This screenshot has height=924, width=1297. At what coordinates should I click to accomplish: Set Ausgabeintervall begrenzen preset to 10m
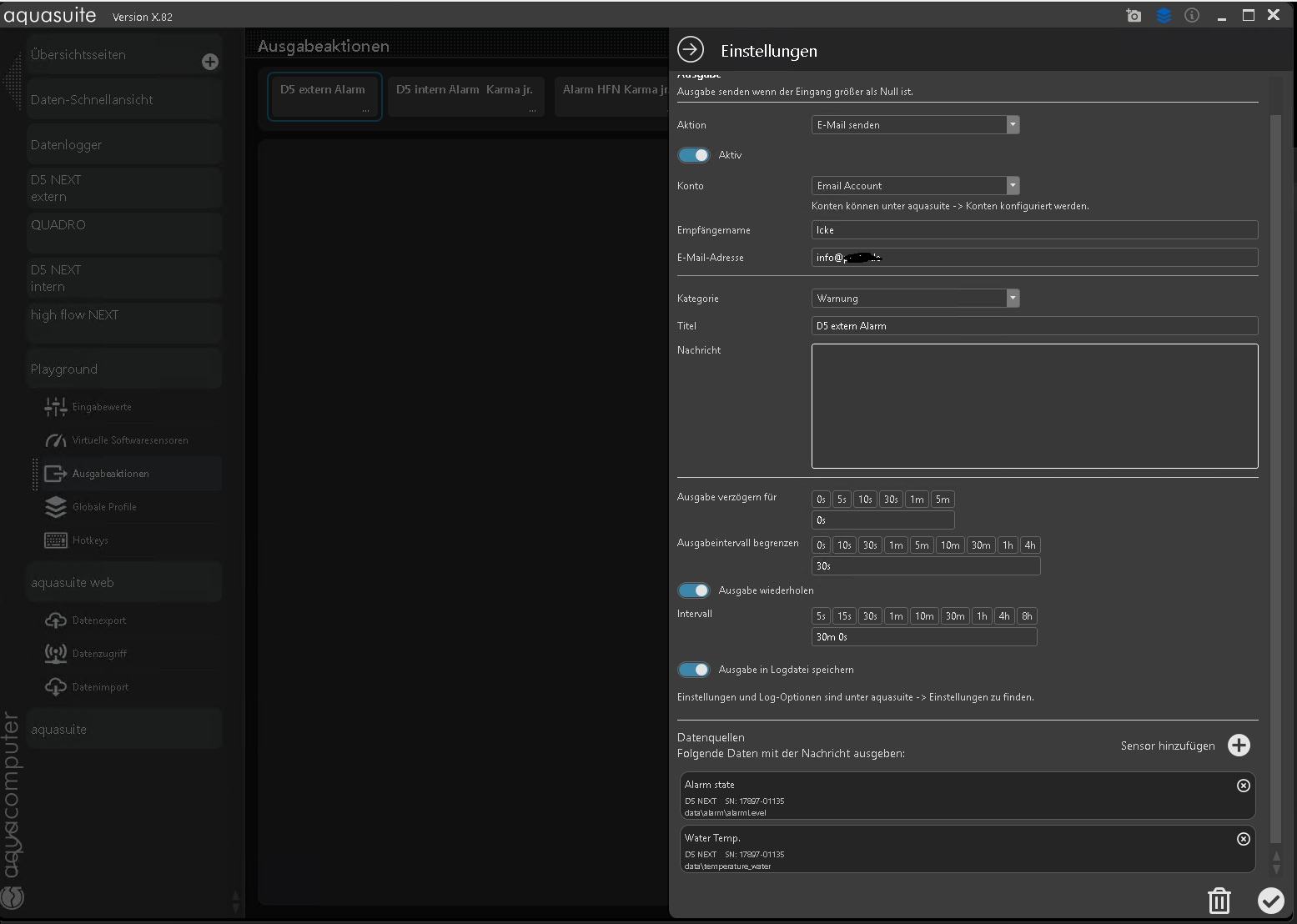[x=950, y=545]
